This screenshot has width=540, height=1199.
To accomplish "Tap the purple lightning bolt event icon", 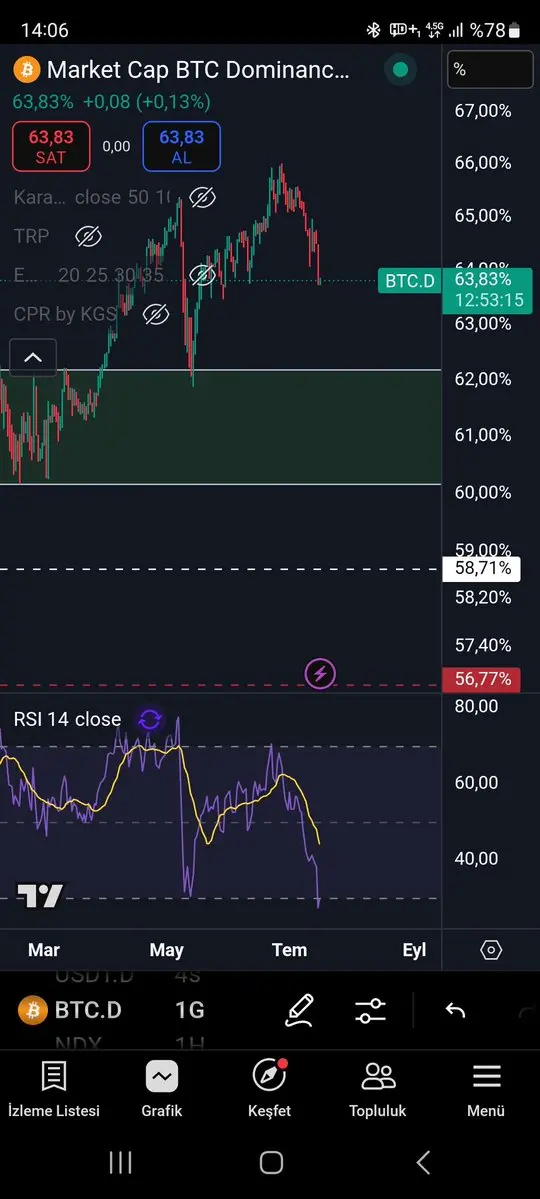I will coord(320,674).
